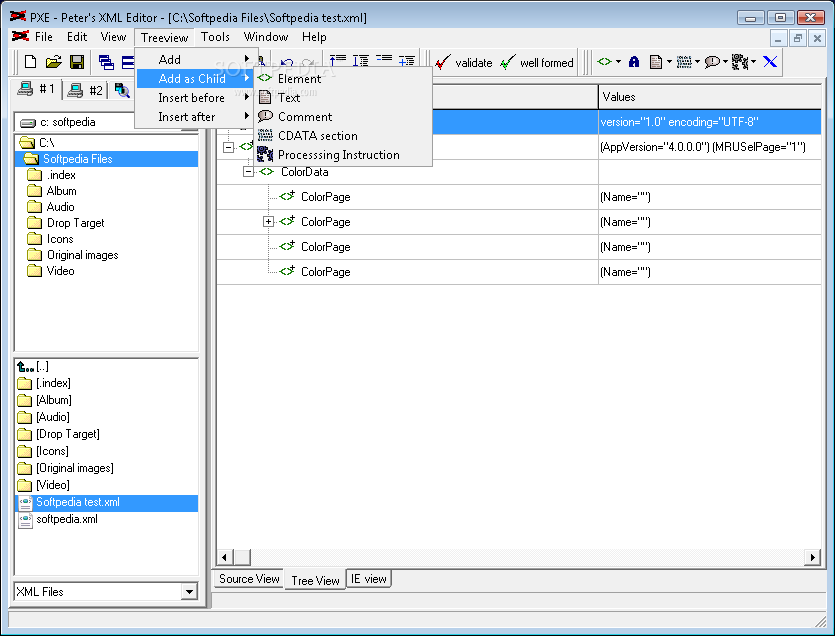Click the CDATA section toolbar icon
The height and width of the screenshot is (636, 835).
click(684, 62)
